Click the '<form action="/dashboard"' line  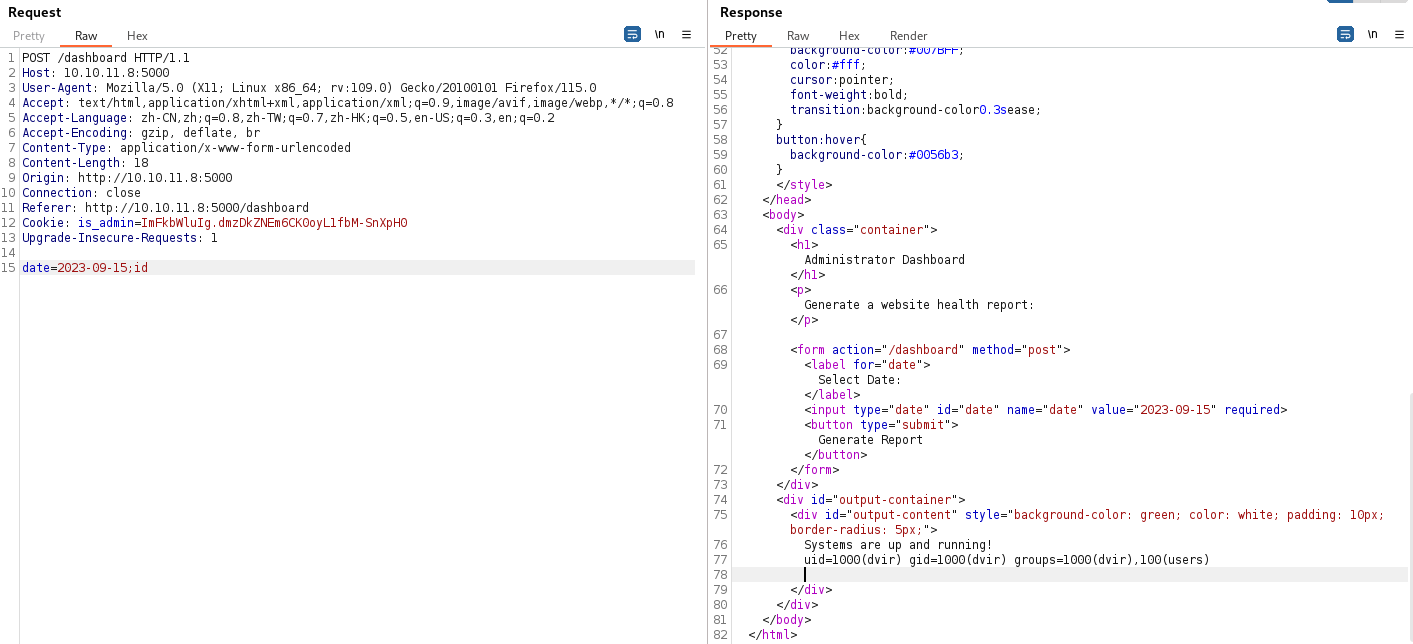tap(930, 350)
